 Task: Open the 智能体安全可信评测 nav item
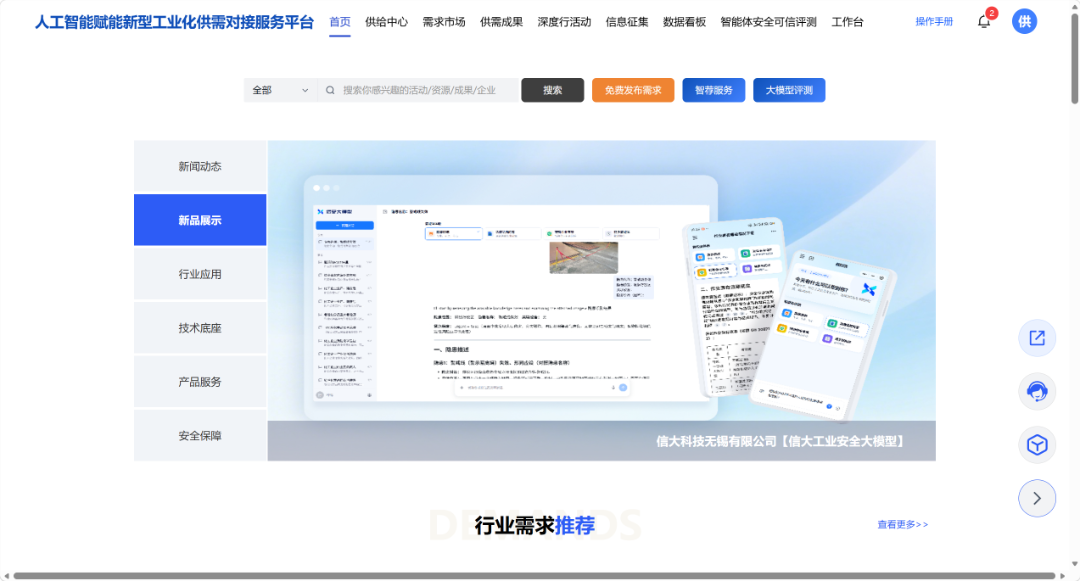point(768,22)
